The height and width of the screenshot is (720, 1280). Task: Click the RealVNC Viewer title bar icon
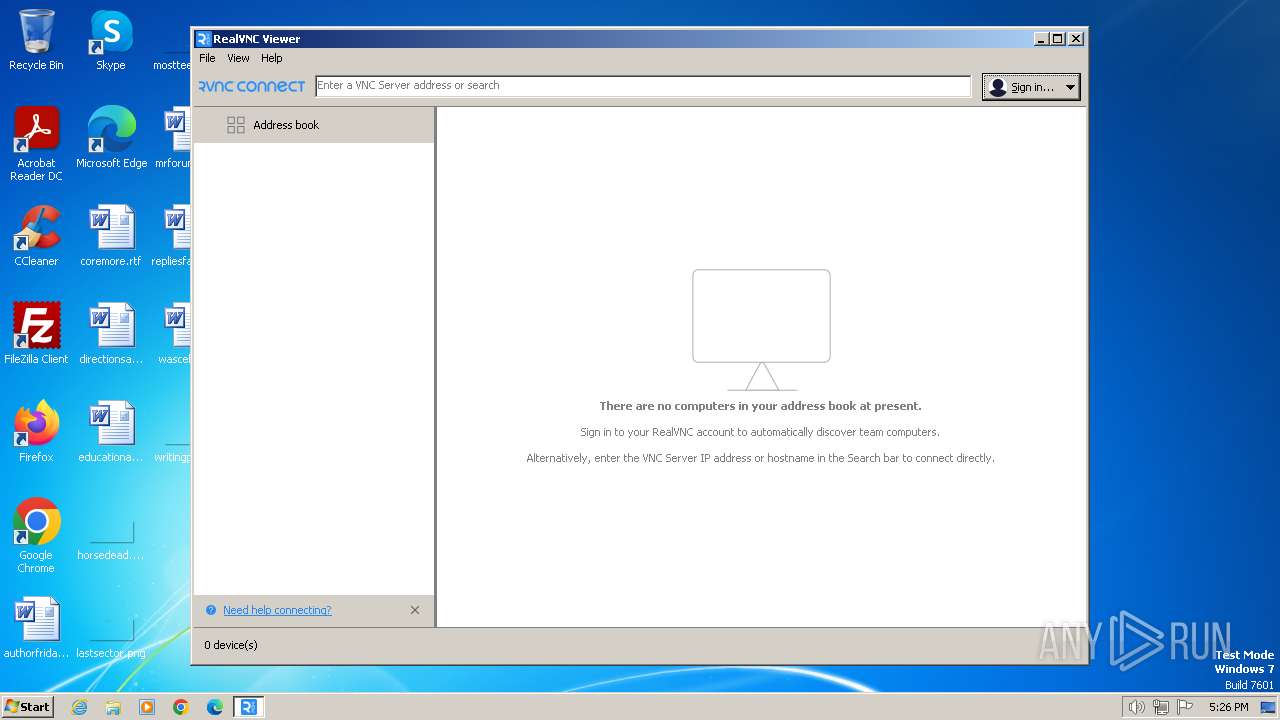(x=203, y=39)
